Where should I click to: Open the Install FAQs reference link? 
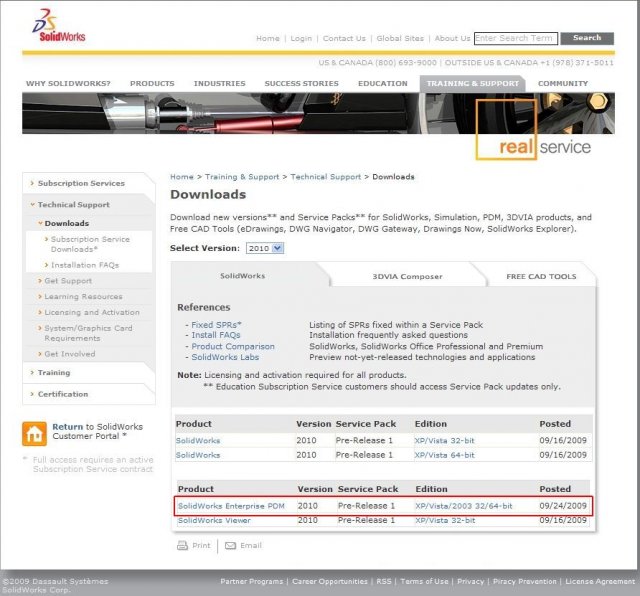coord(216,335)
